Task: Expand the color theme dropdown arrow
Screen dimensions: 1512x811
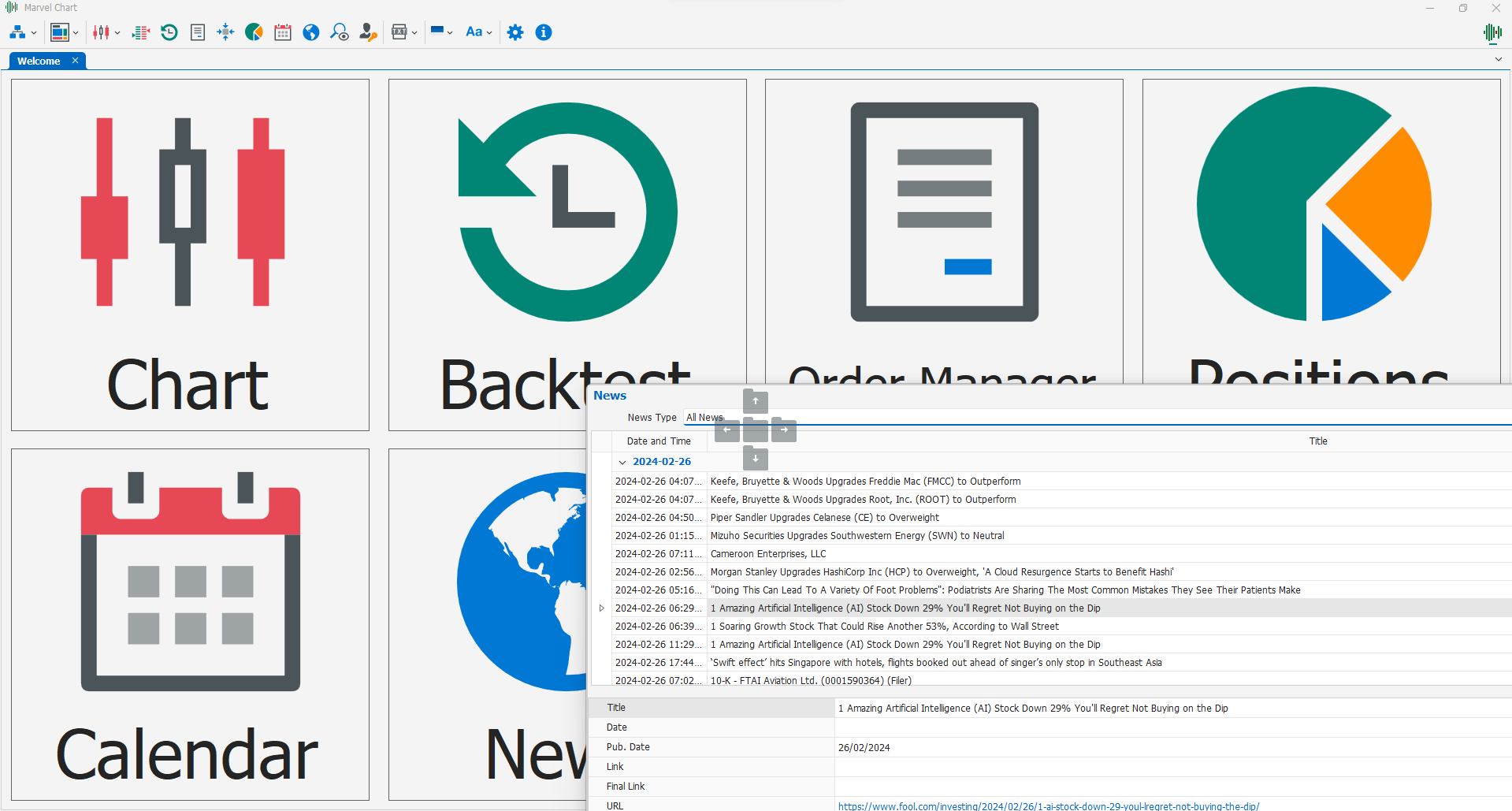Action: click(x=450, y=33)
